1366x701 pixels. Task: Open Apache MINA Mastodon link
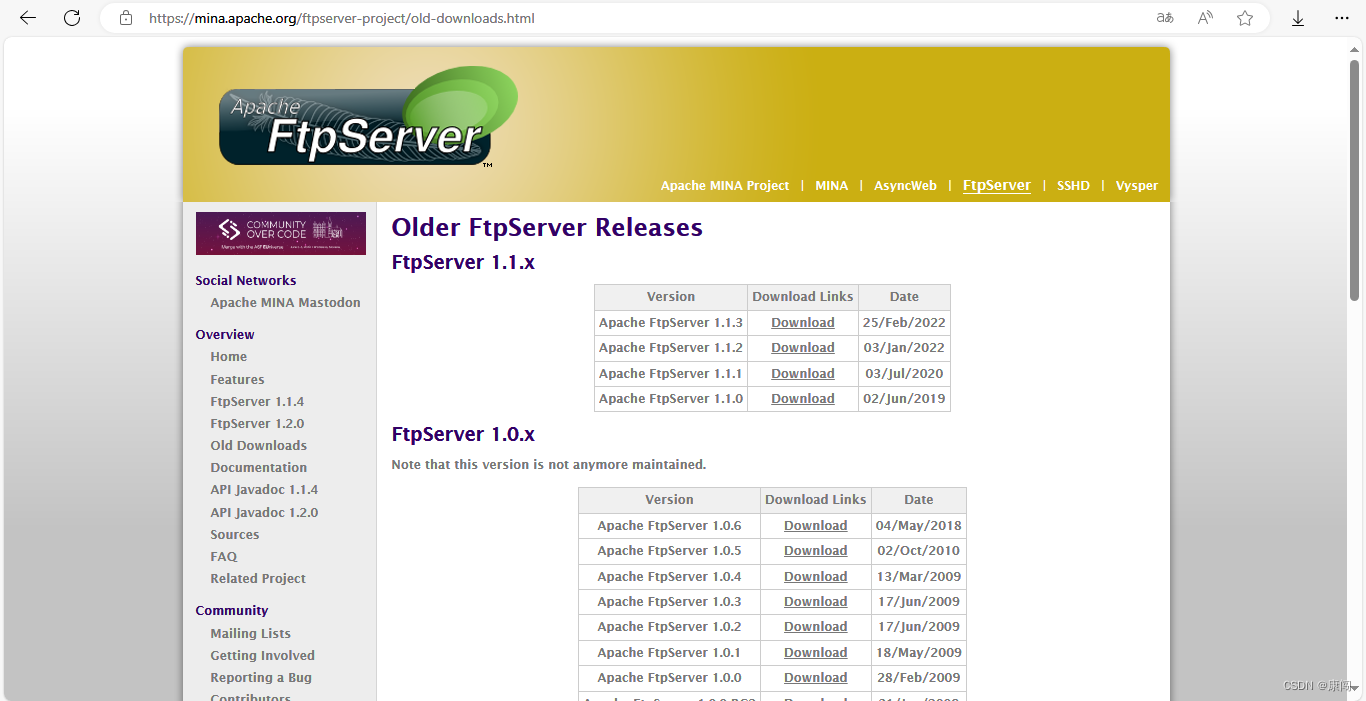coord(285,302)
